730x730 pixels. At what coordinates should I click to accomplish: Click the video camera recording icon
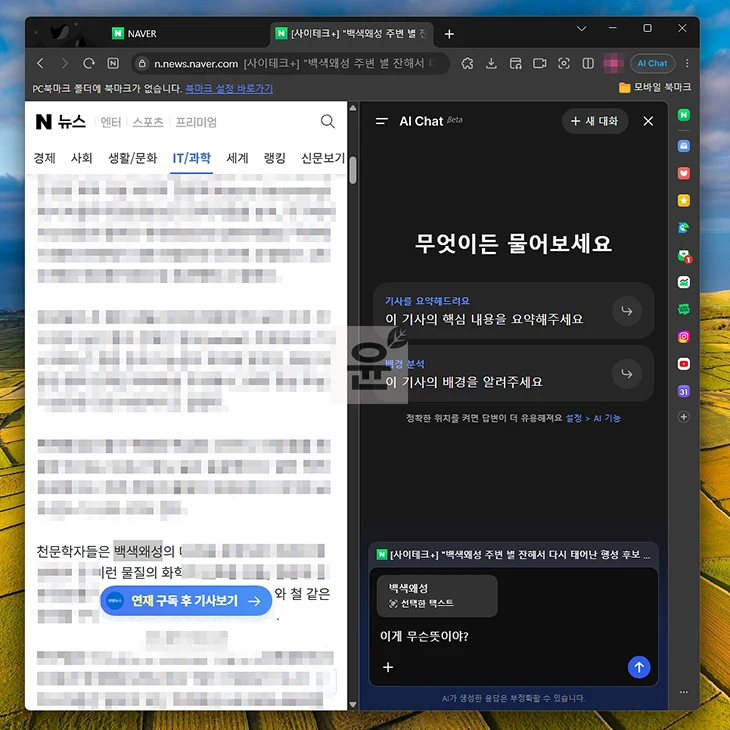pos(540,63)
